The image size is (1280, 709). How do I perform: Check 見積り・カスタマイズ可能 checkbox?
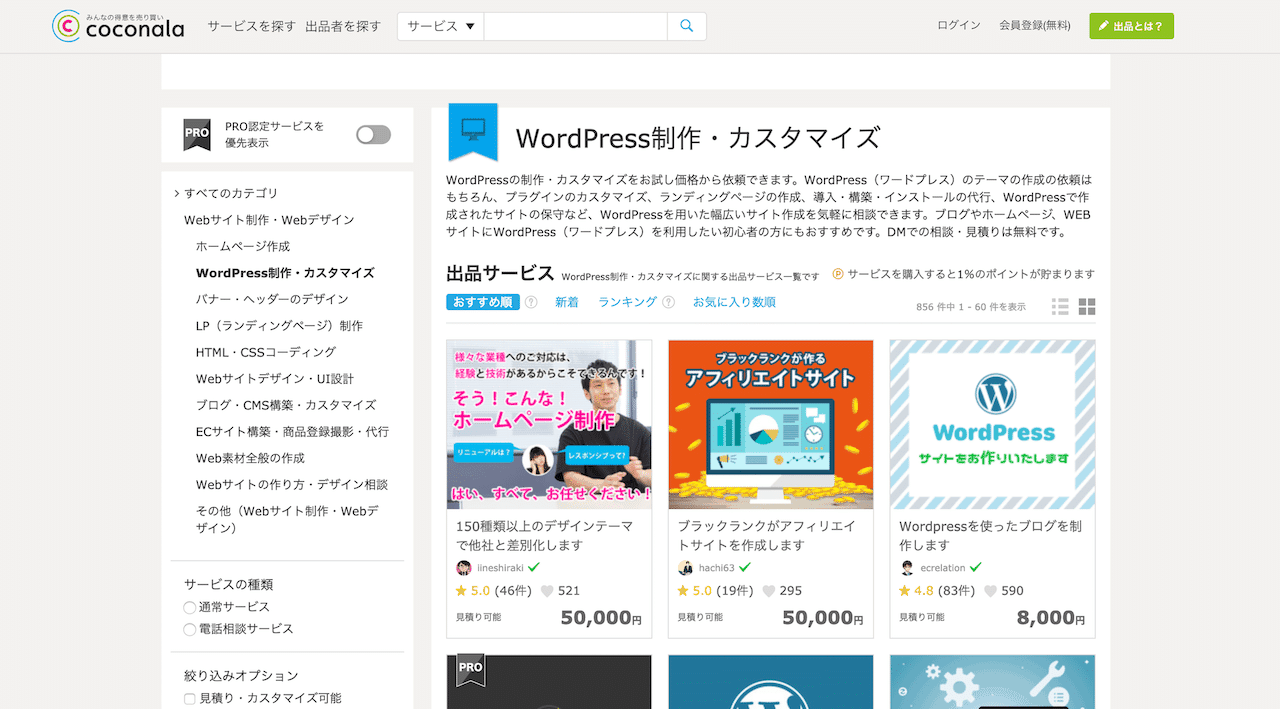tap(190, 698)
